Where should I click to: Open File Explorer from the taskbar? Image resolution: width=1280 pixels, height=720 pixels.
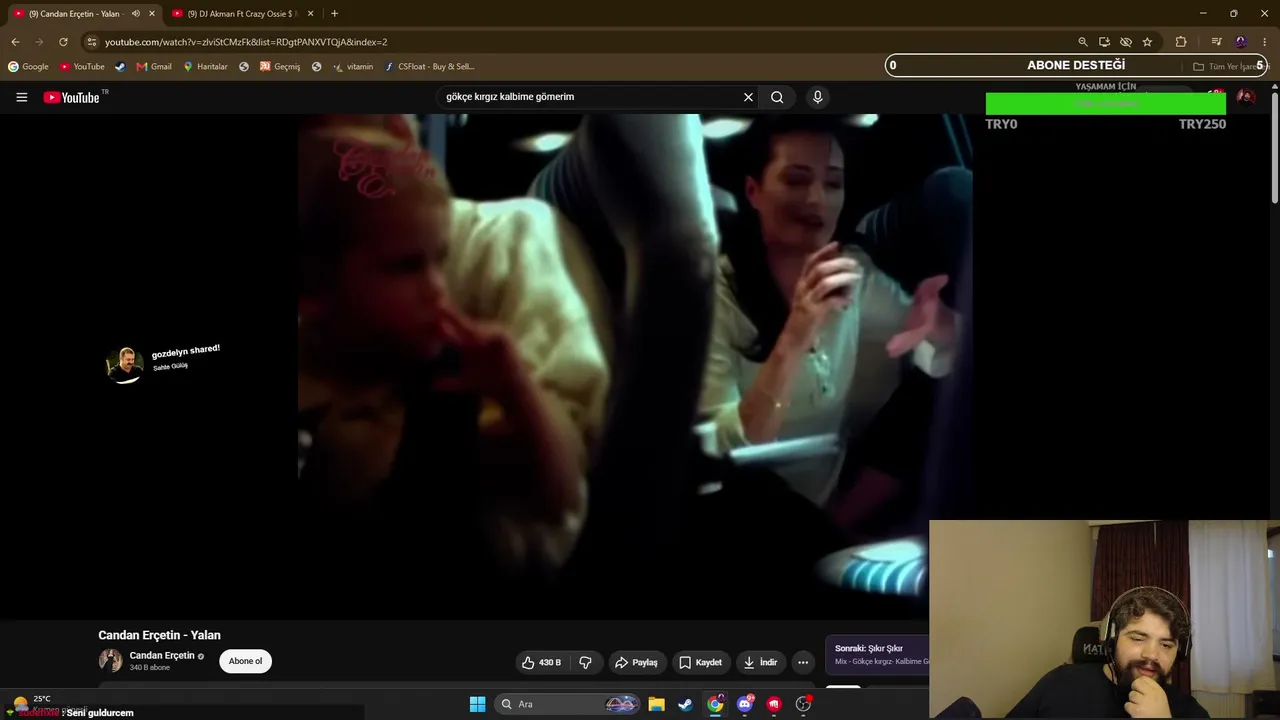[x=656, y=704]
